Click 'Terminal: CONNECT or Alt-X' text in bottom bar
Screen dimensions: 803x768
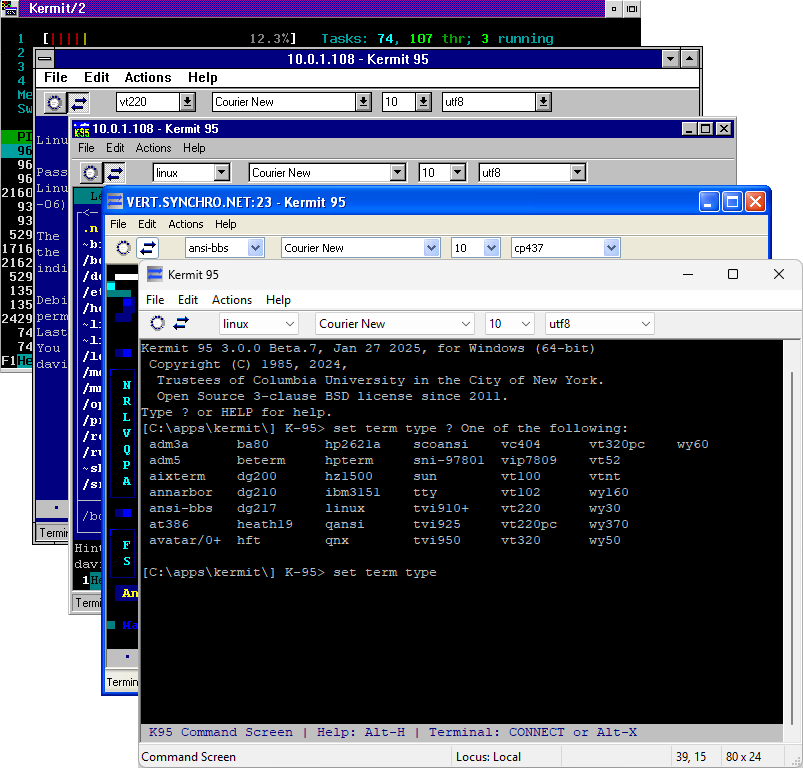[x=533, y=732]
